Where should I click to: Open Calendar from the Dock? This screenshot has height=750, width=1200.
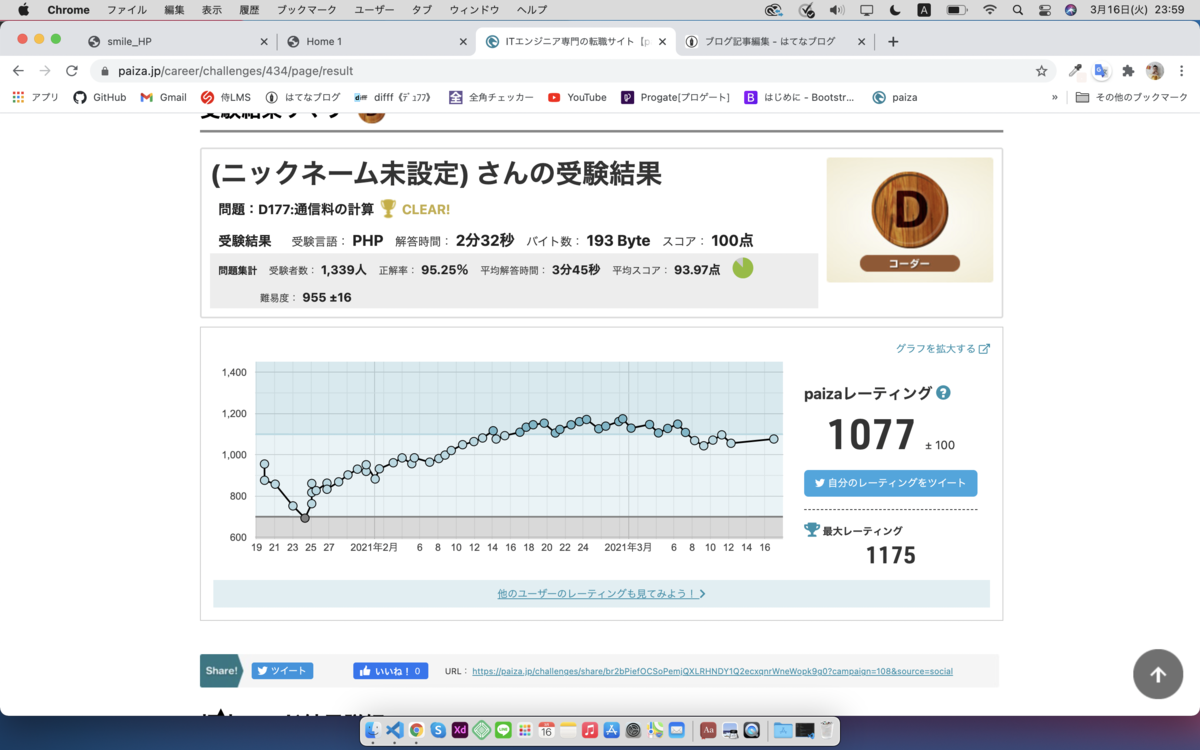(x=547, y=731)
